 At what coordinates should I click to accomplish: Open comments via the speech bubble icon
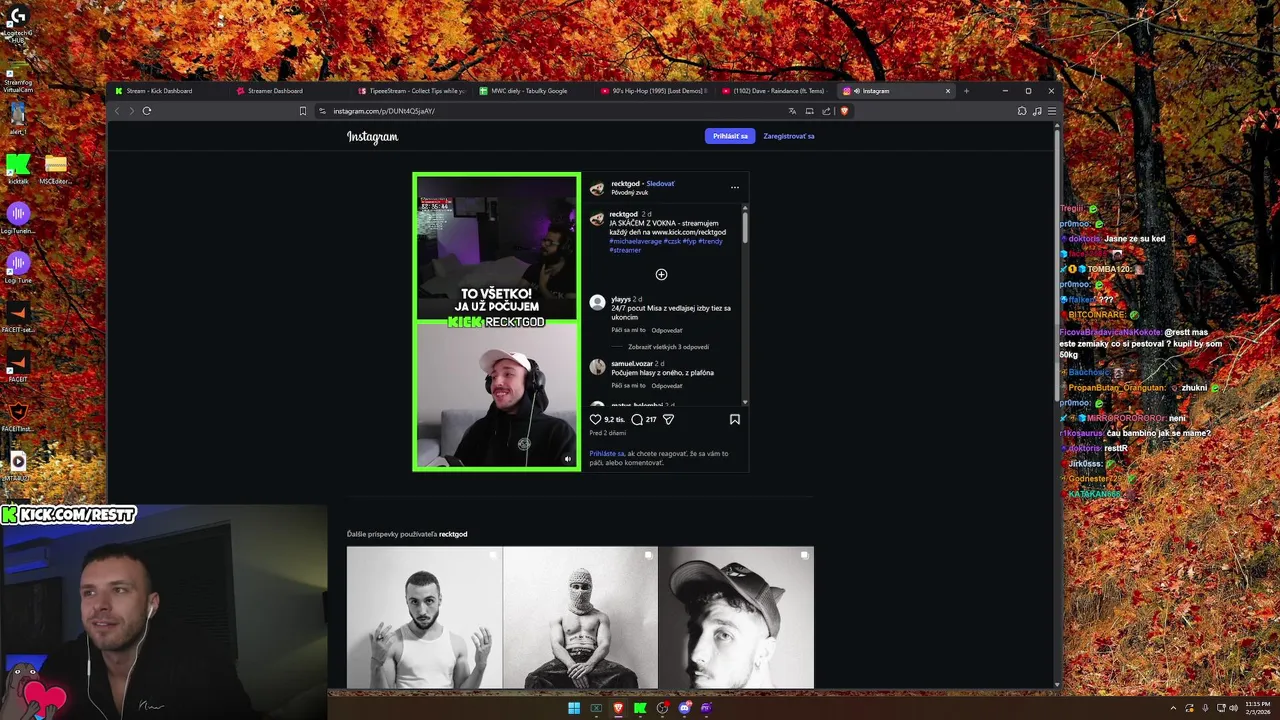pyautogui.click(x=637, y=420)
